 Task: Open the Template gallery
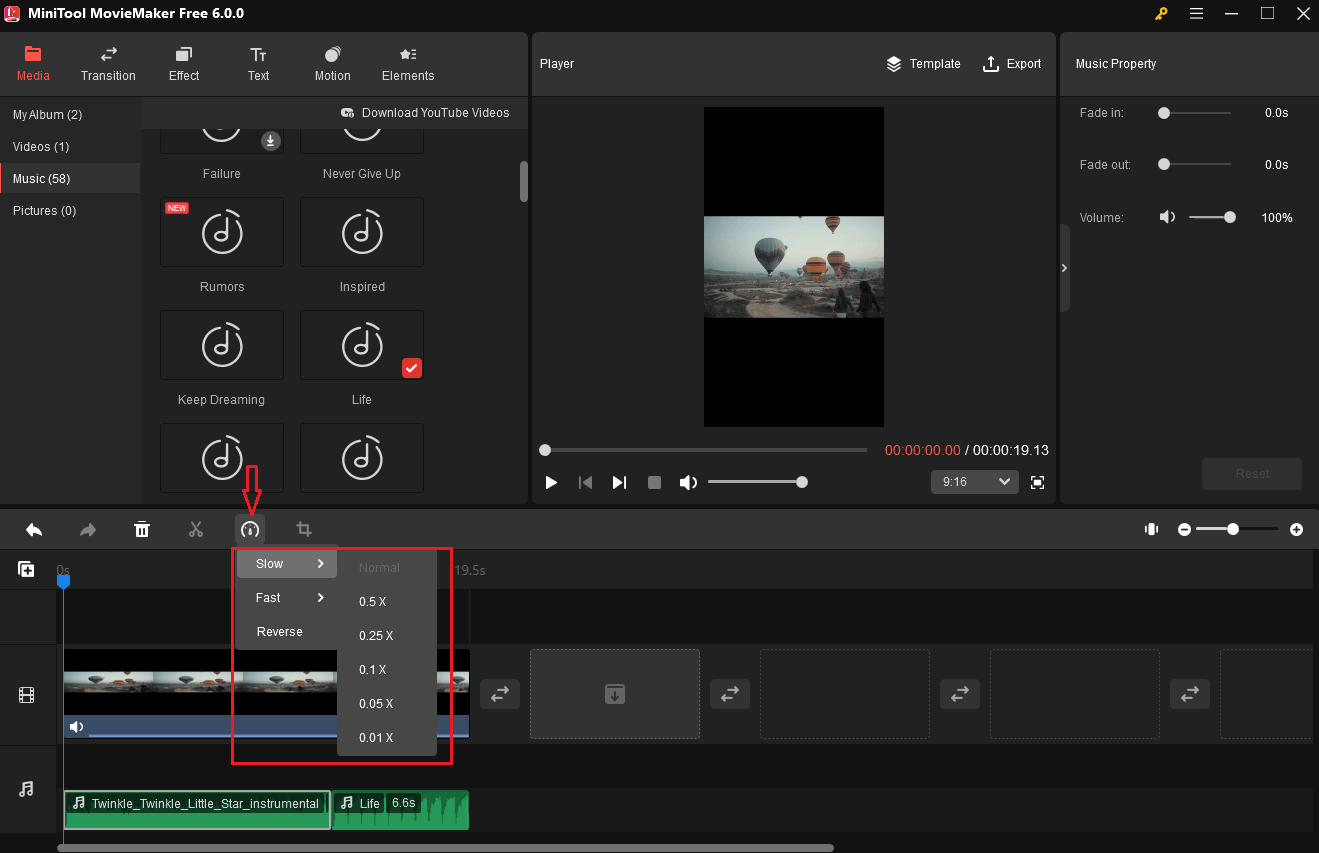923,64
